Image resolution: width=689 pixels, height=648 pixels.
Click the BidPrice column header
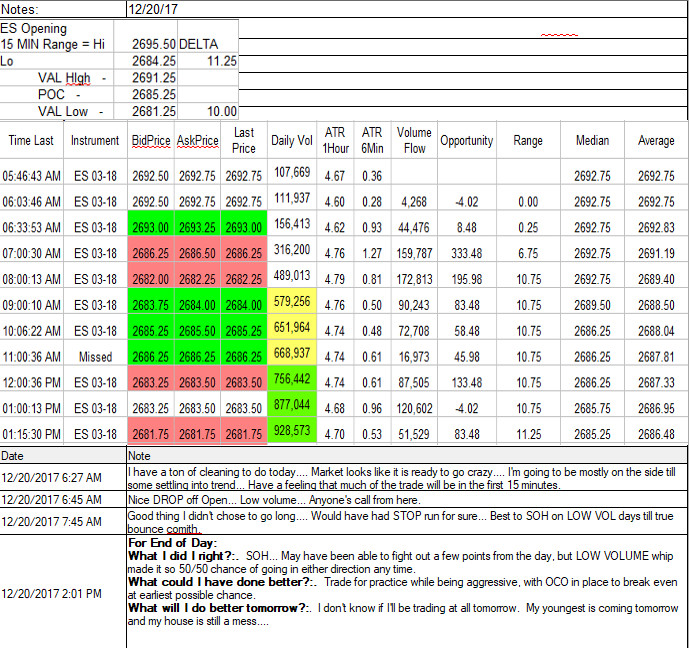pos(151,140)
